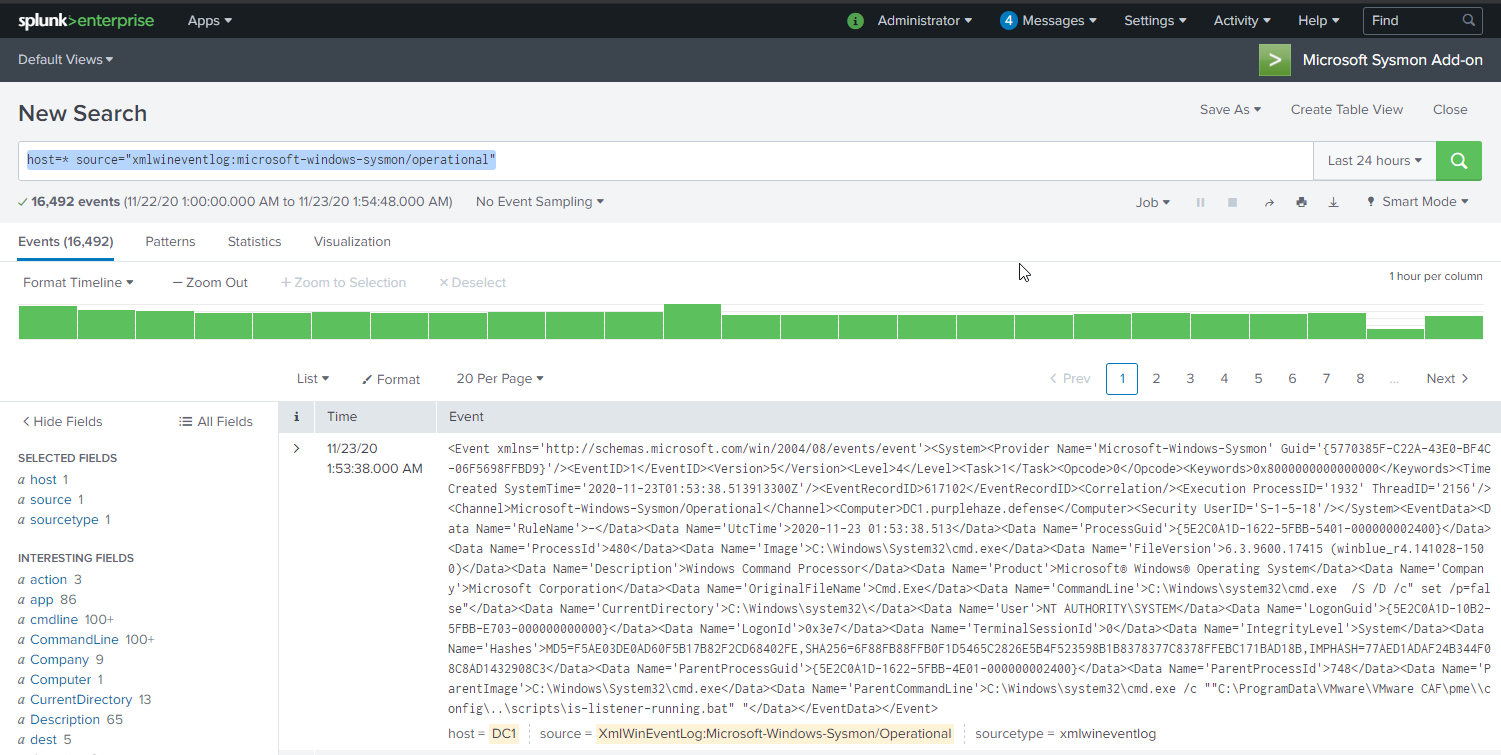1501x755 pixels.
Task: Click the Splunk Enterprise logo
Action: 85,20
